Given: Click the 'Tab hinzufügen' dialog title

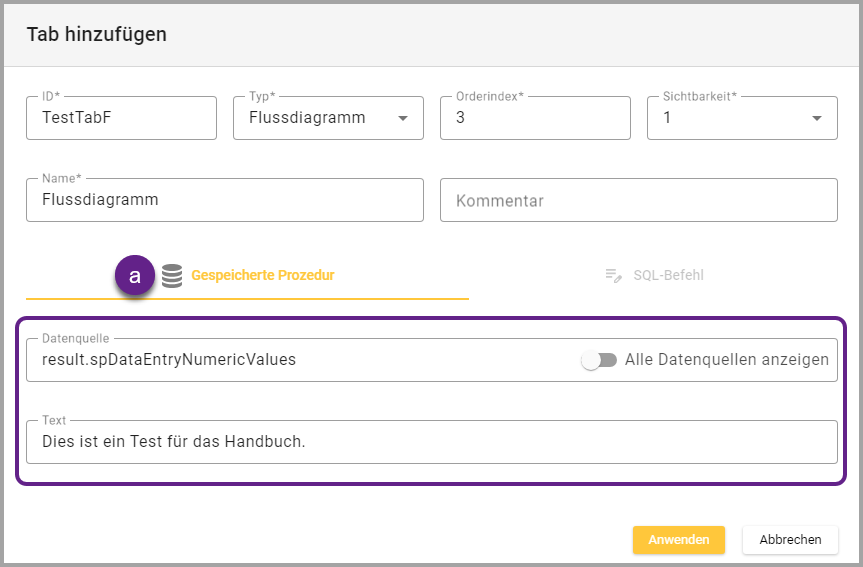Looking at the screenshot, I should pyautogui.click(x=97, y=35).
